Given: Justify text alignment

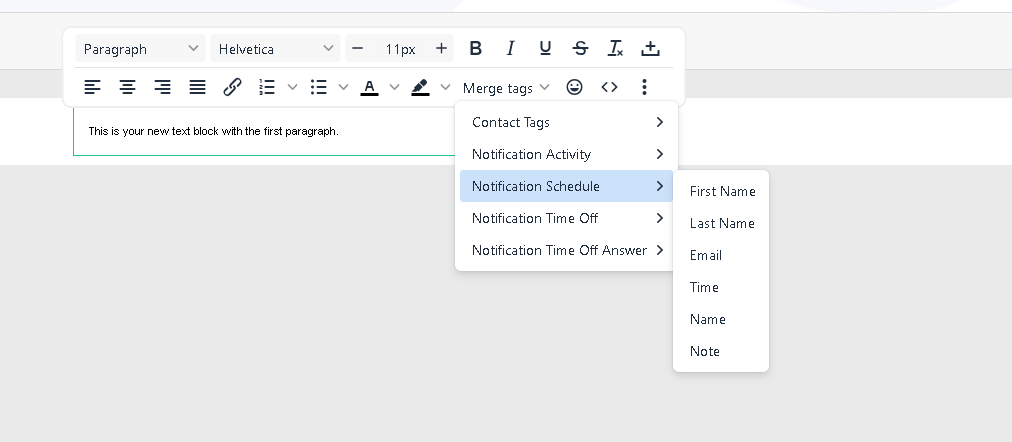Looking at the screenshot, I should [197, 88].
